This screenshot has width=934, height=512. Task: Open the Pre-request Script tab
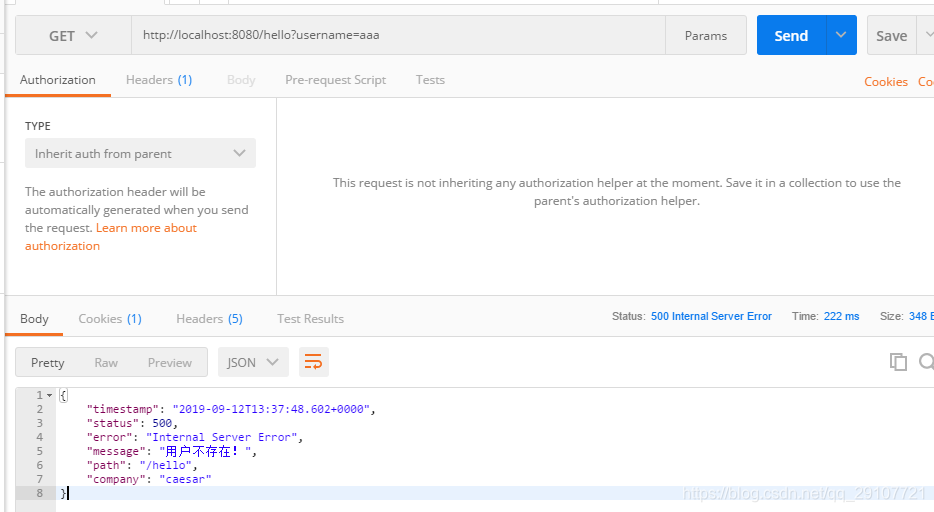[335, 80]
